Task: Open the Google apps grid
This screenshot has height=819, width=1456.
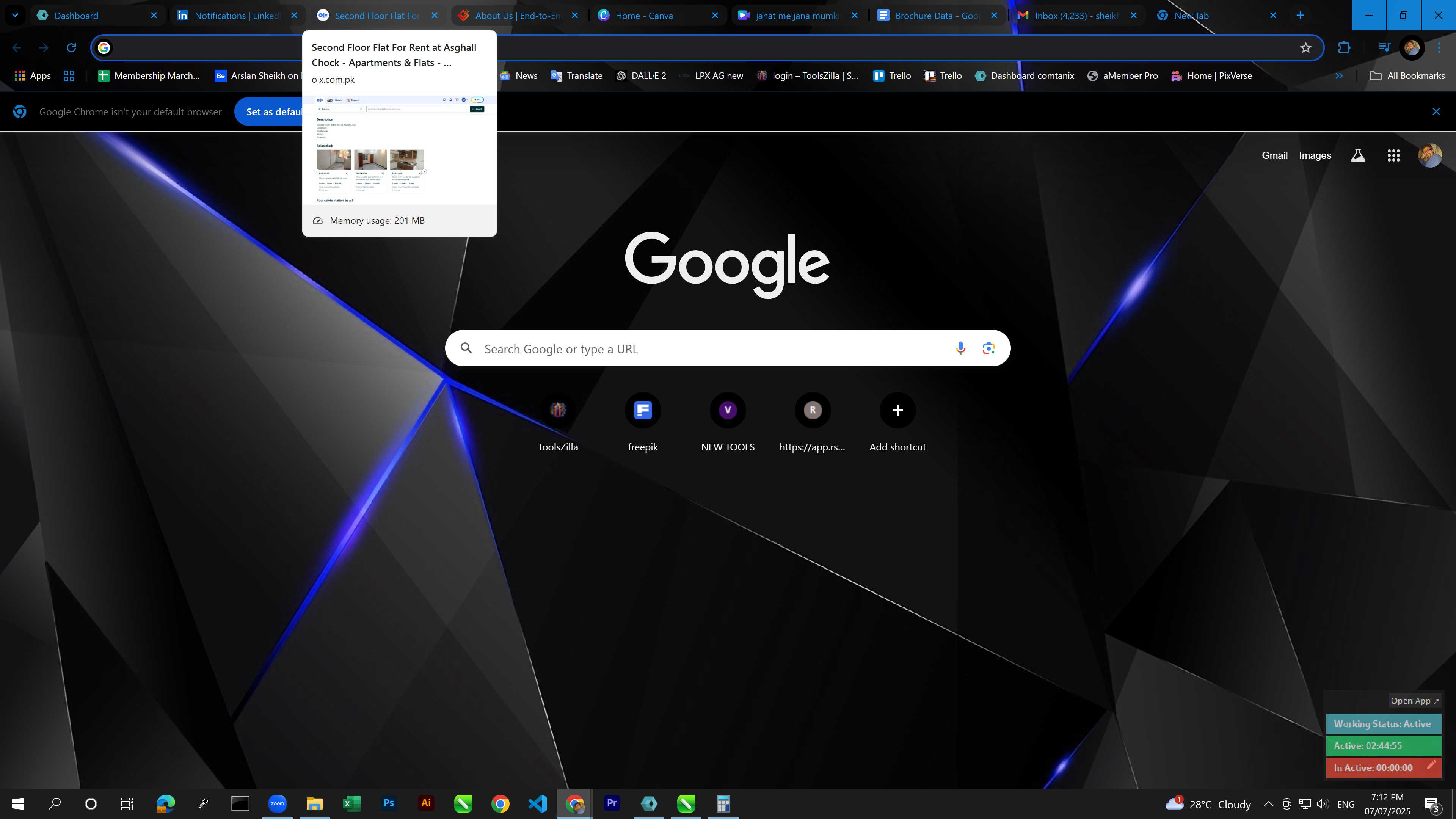Action: click(x=1393, y=155)
